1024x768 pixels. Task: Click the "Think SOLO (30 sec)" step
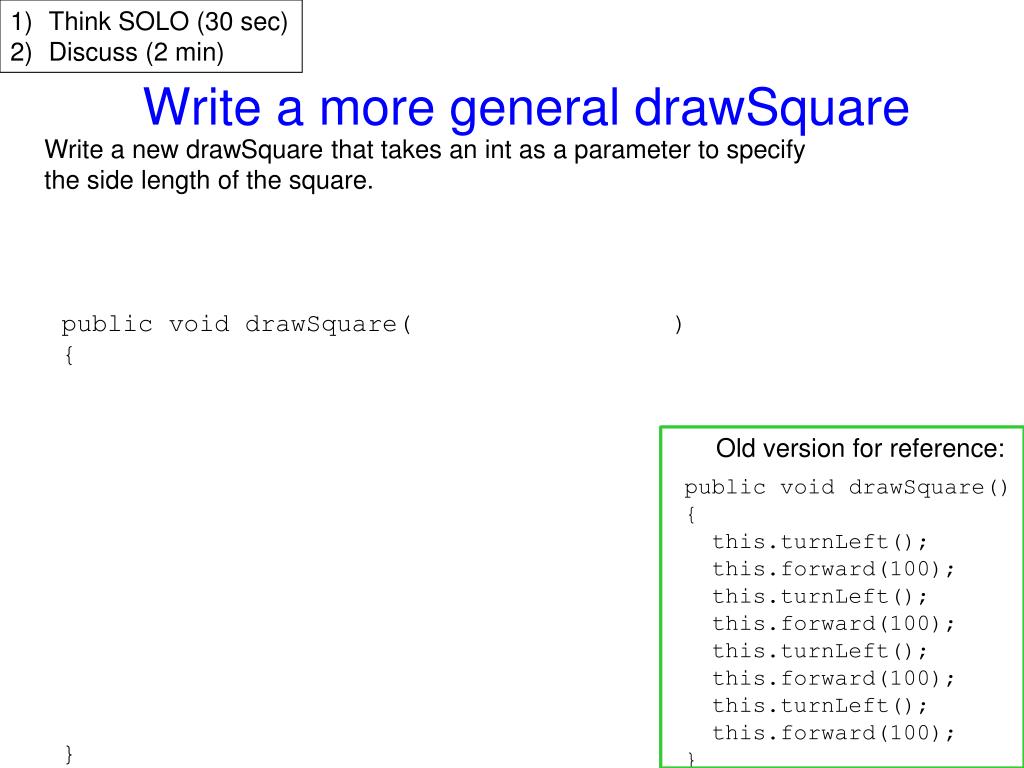168,22
